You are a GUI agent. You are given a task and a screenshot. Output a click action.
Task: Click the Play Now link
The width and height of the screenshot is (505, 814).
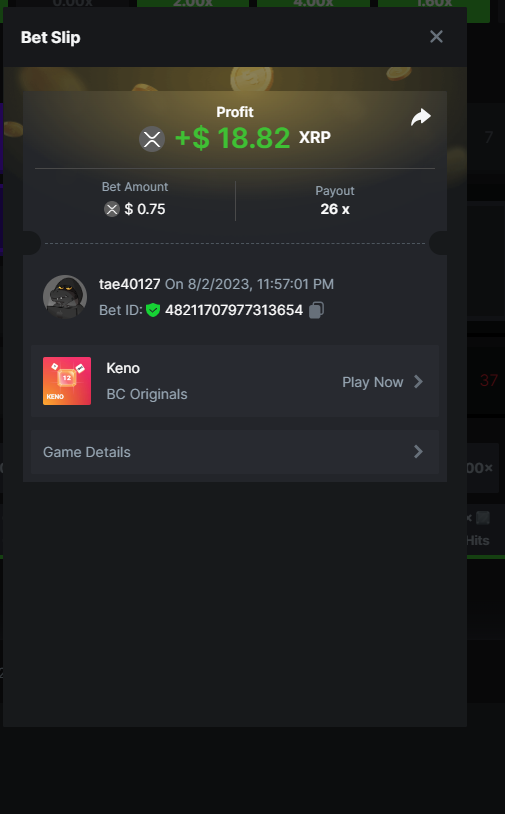[373, 382]
